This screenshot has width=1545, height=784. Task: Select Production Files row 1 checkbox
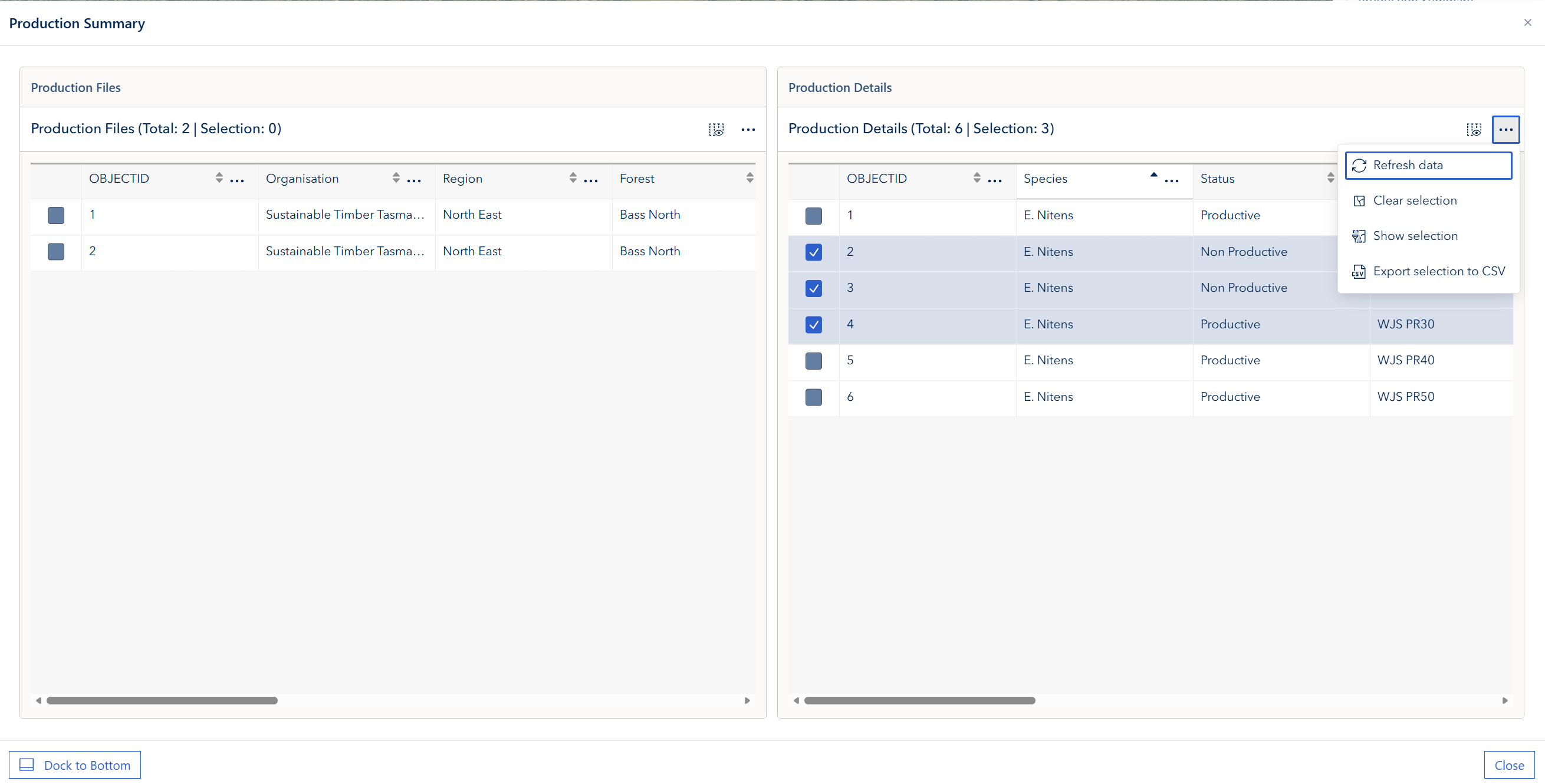coord(56,215)
